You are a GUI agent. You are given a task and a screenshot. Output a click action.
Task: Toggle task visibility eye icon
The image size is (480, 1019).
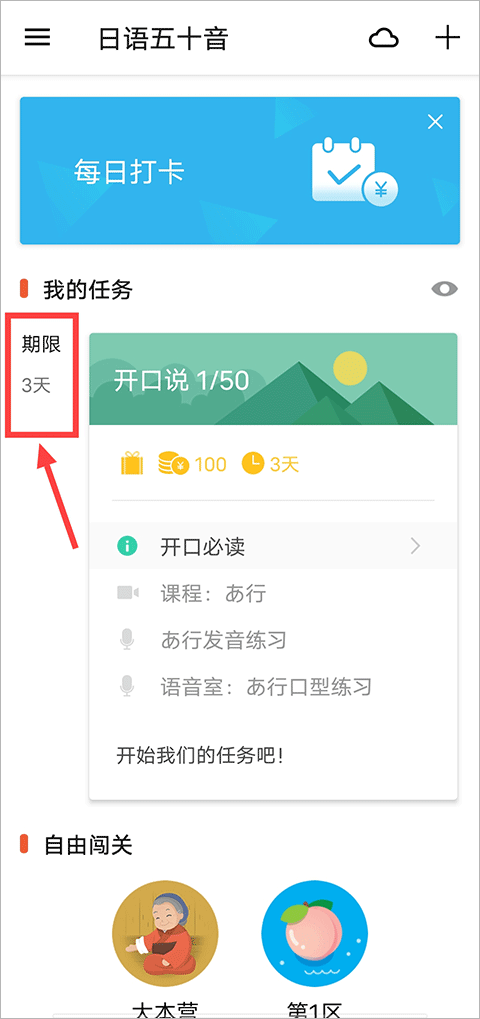[445, 289]
